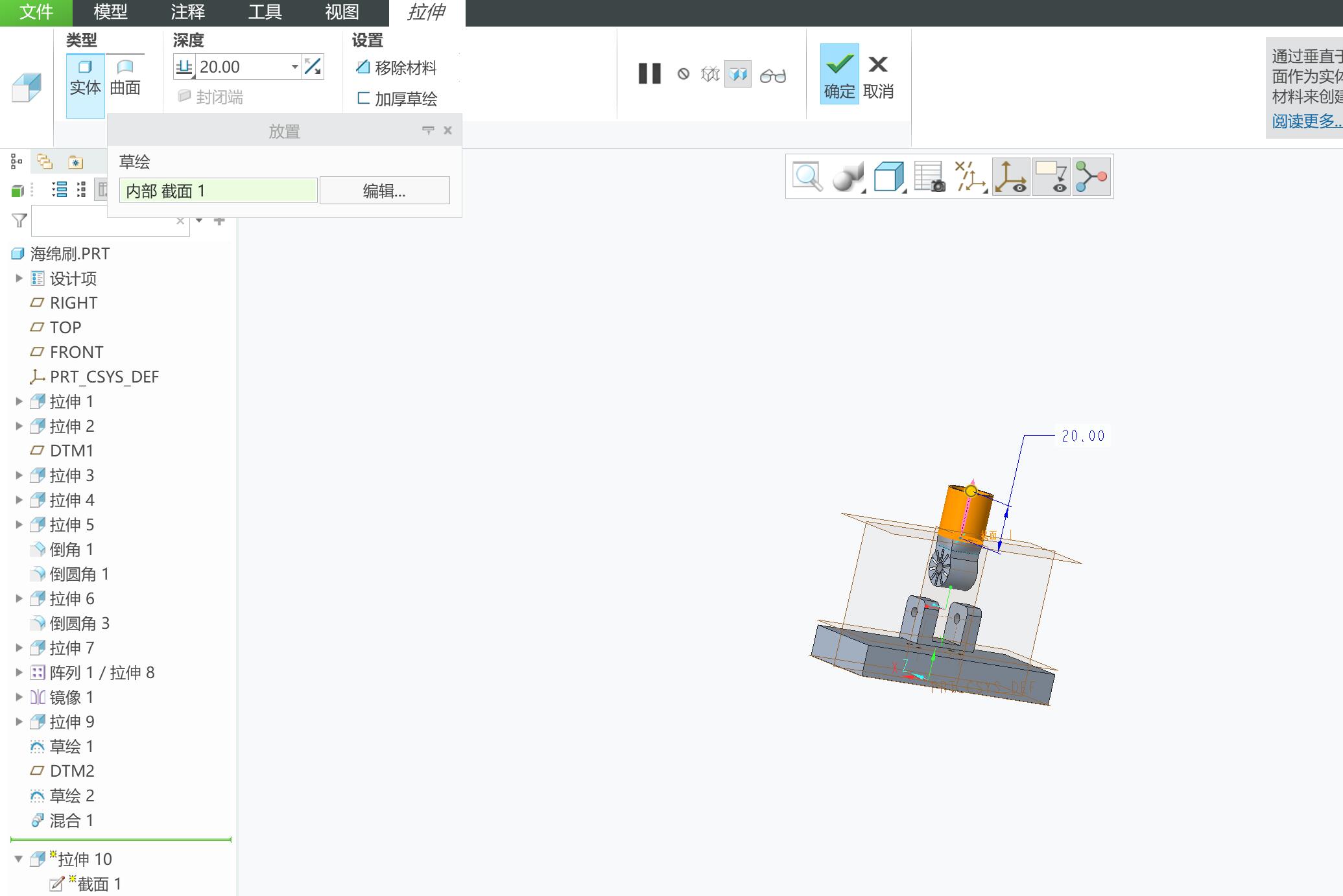Click the 编辑... button in placement panel
The height and width of the screenshot is (896, 1343).
[x=385, y=191]
